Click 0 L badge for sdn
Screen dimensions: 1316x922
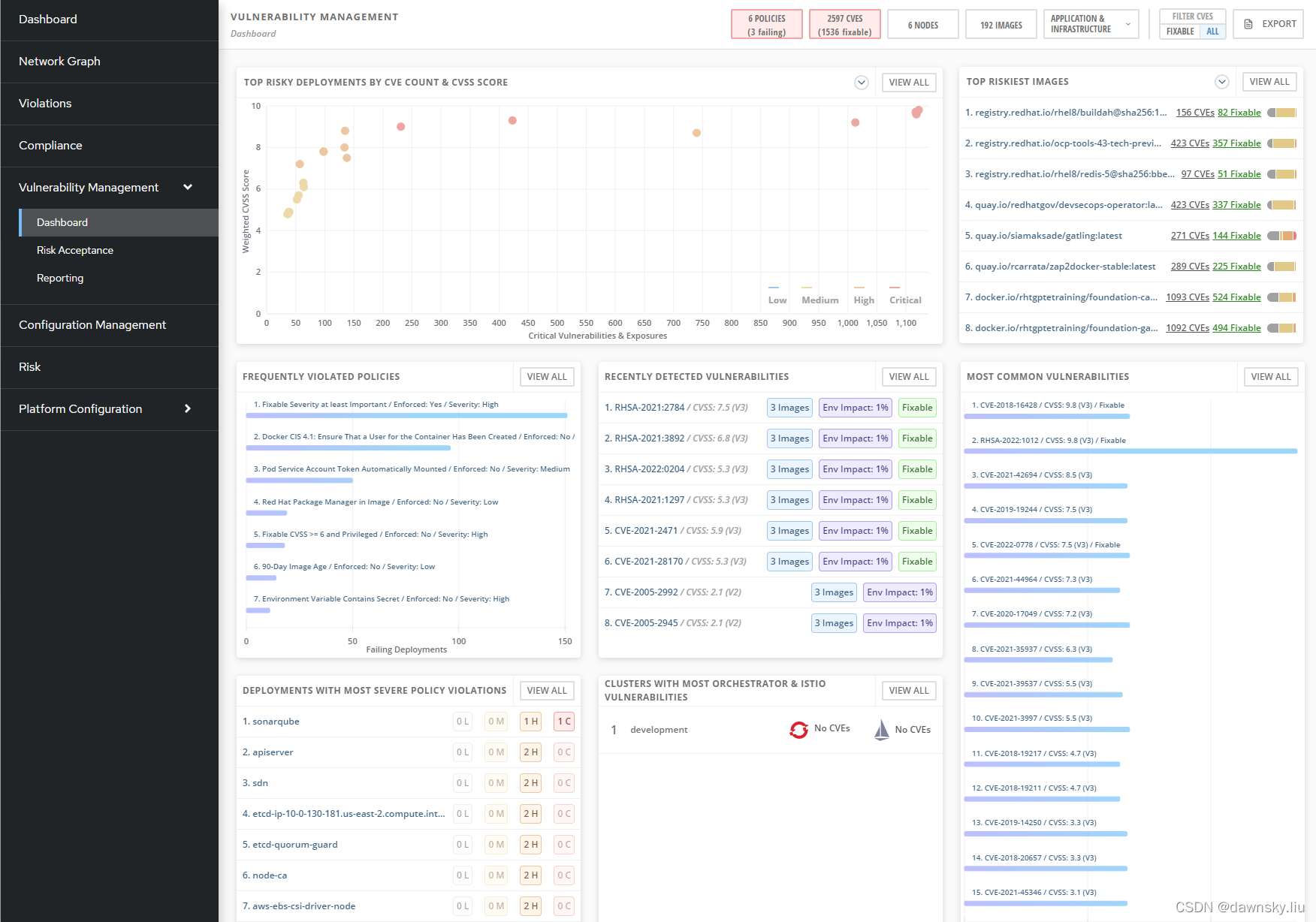pos(463,783)
